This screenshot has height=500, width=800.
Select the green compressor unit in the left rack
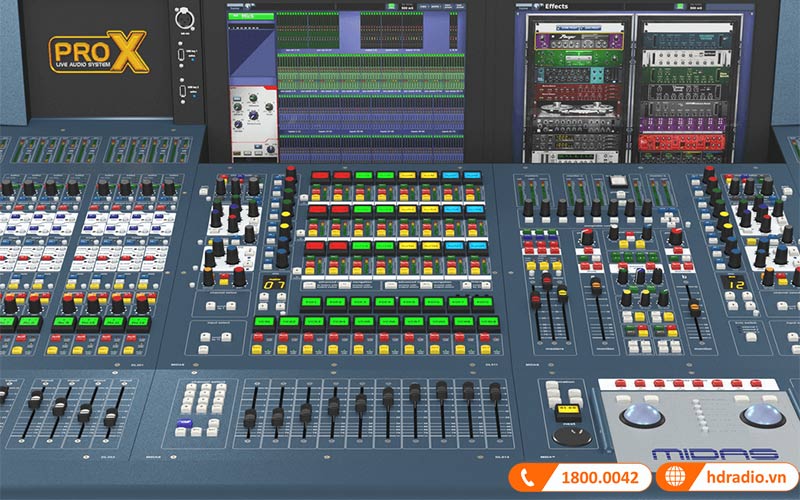[578, 58]
